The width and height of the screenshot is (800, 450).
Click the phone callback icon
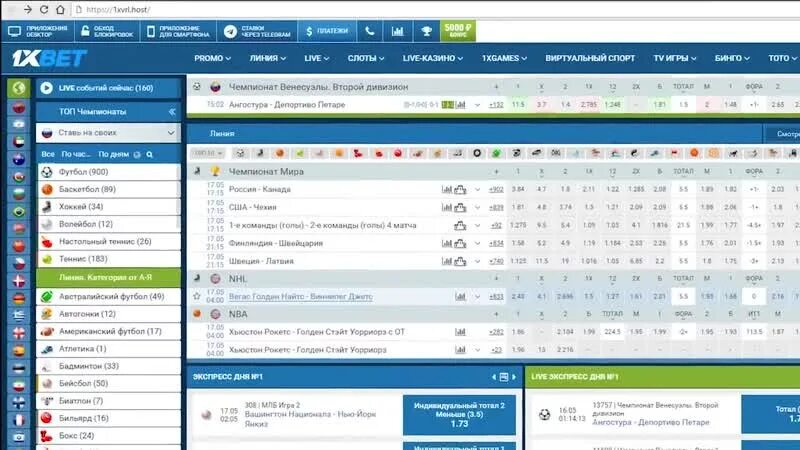click(370, 31)
